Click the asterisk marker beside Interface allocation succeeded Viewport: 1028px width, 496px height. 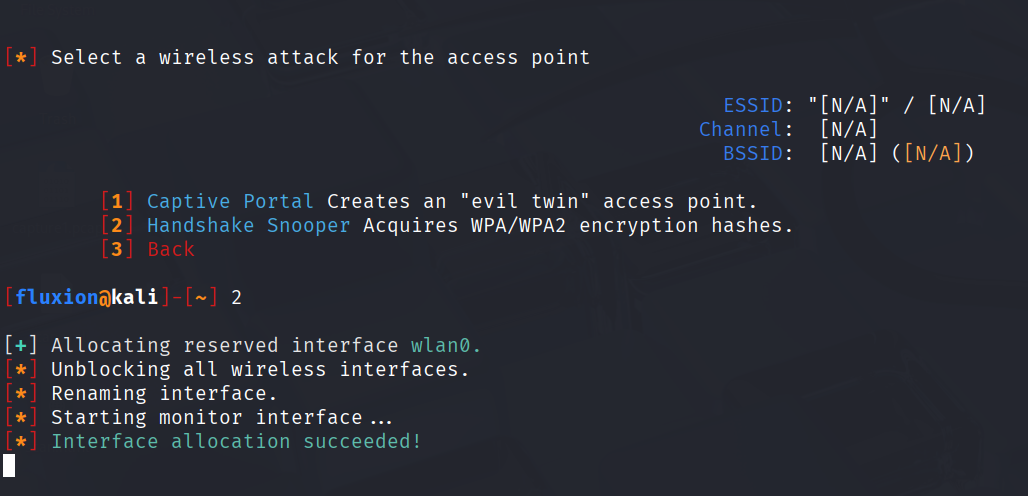[x=22, y=442]
